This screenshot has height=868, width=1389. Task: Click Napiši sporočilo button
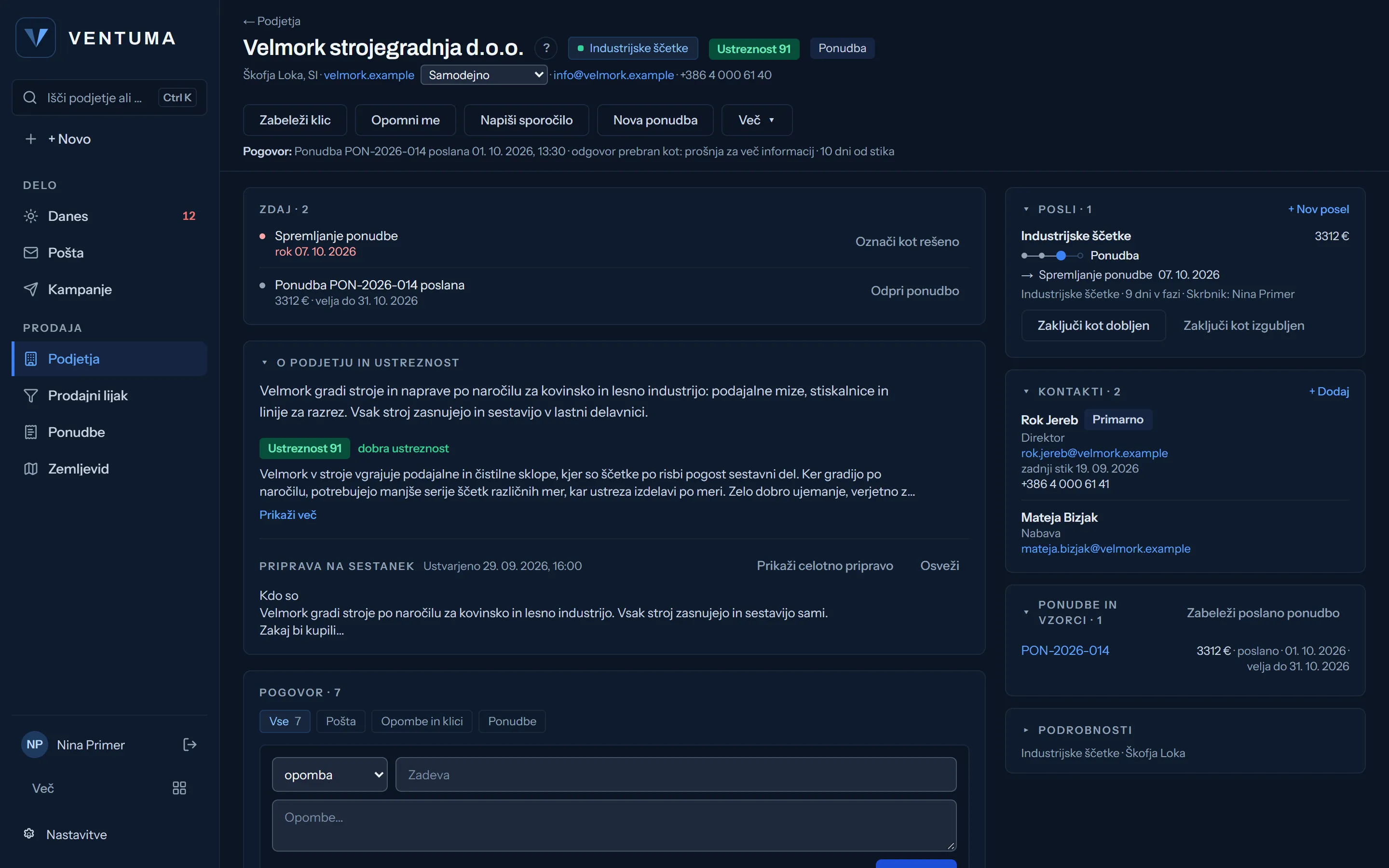pos(526,120)
